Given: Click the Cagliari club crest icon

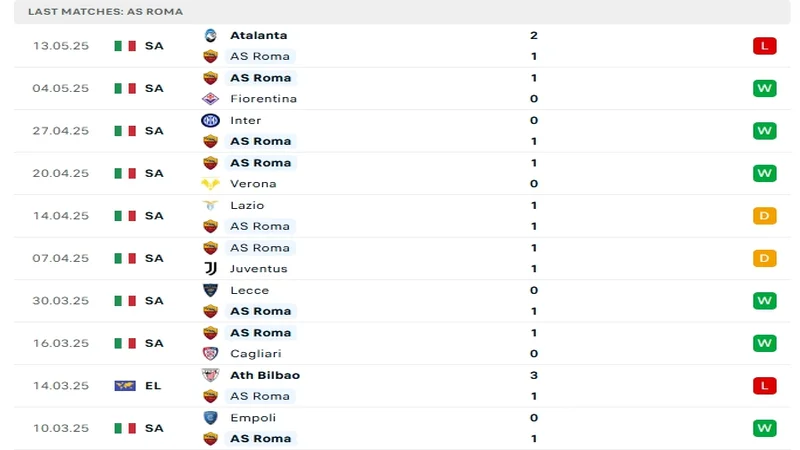Looking at the screenshot, I should (x=210, y=354).
